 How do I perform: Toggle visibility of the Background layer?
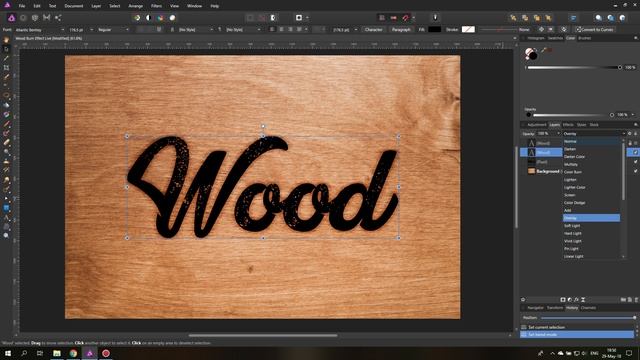click(636, 171)
